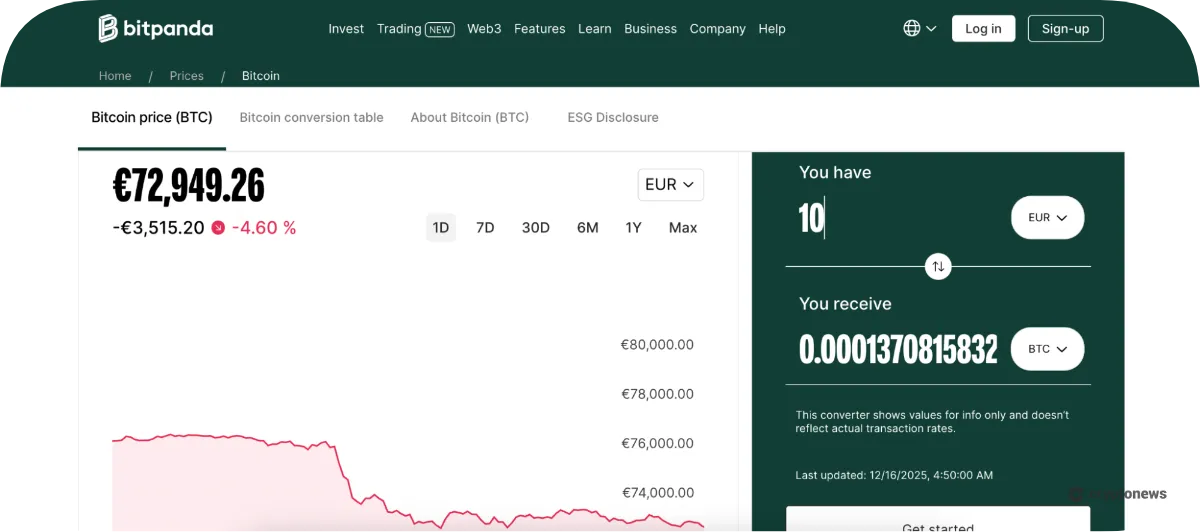Select the Bitcoin price (BTC) tab
Viewport: 1200px width, 532px height.
152,117
